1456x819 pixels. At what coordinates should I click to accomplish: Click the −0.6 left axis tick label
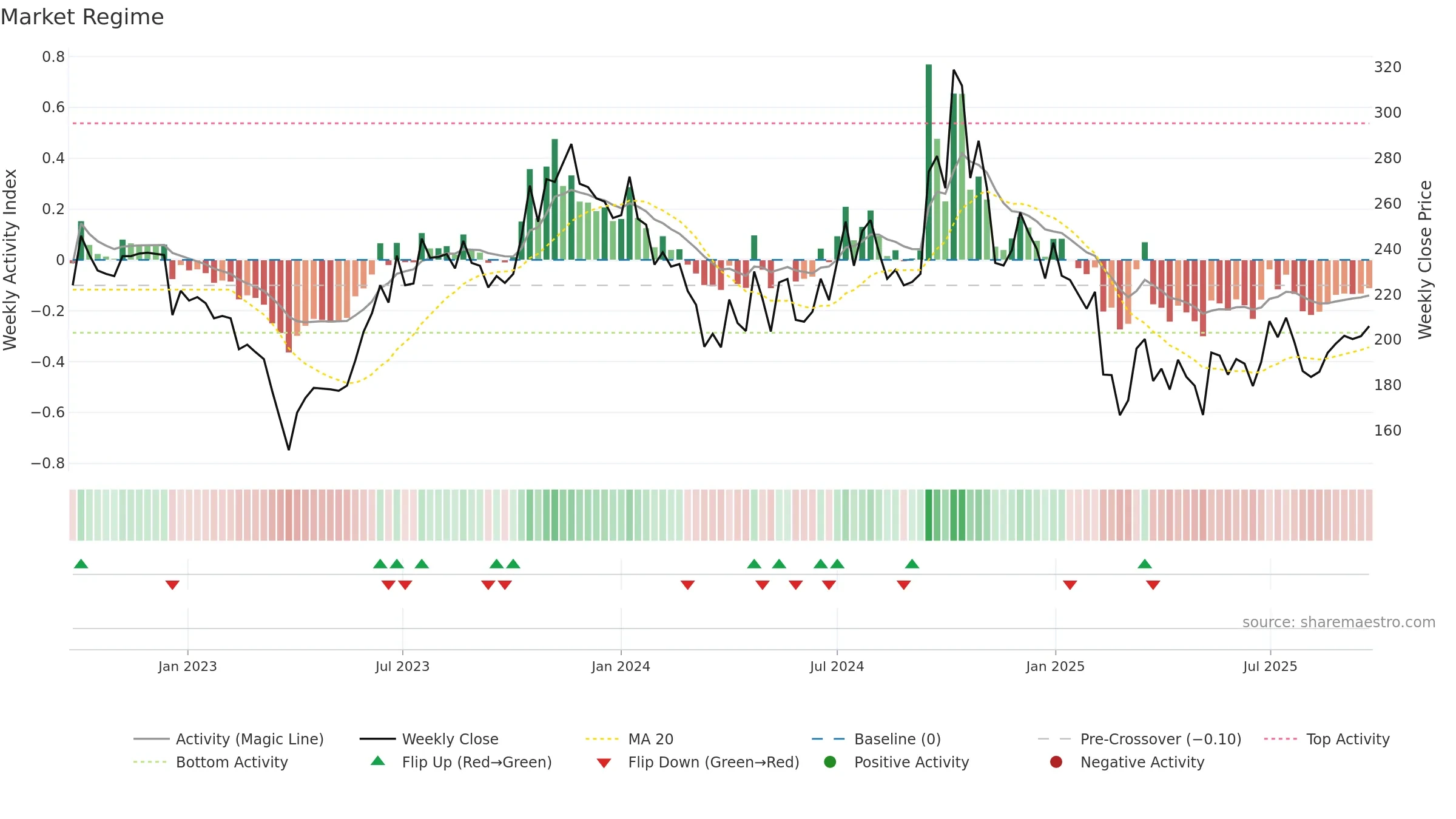pos(48,413)
